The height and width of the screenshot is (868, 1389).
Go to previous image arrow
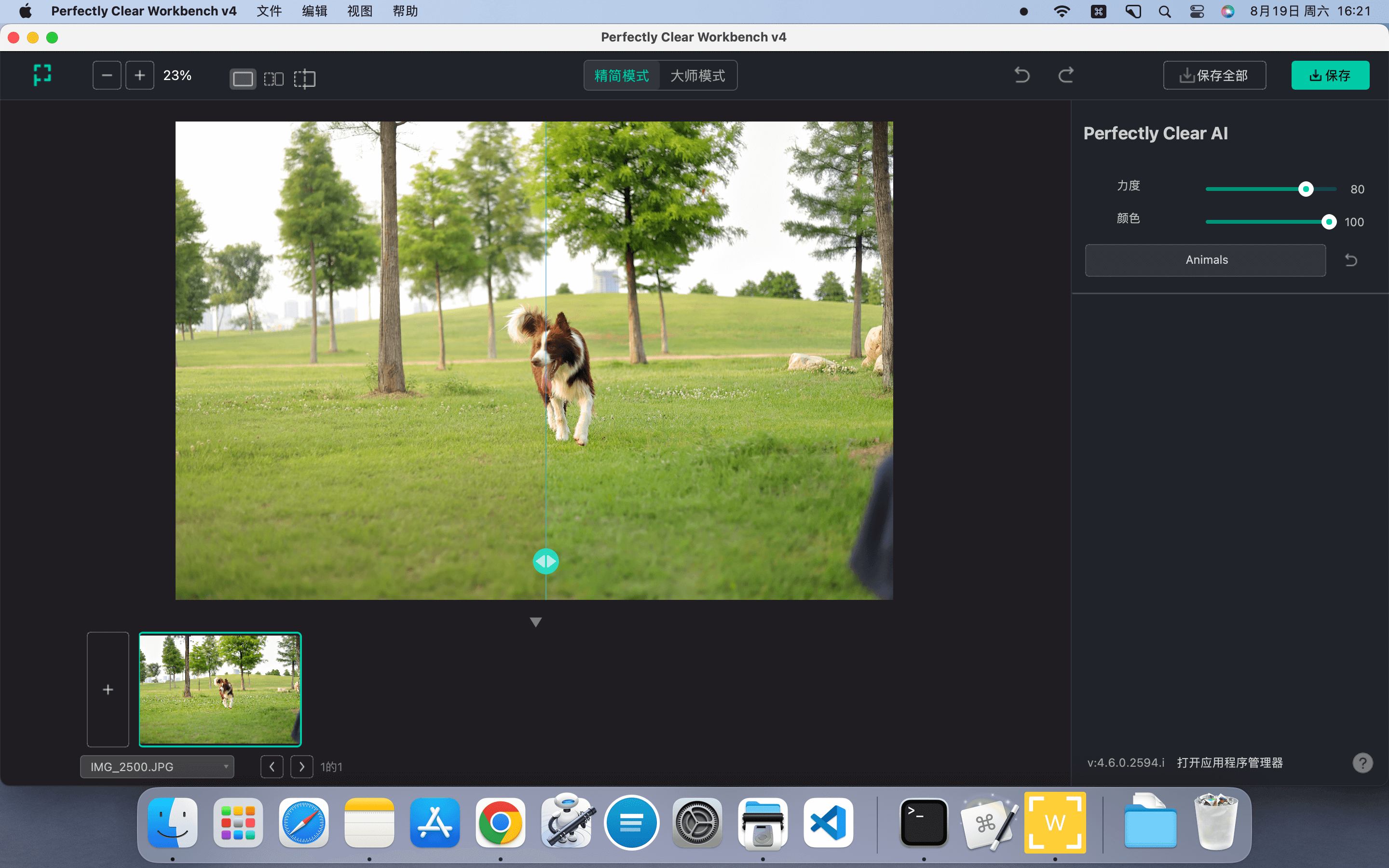point(272,767)
